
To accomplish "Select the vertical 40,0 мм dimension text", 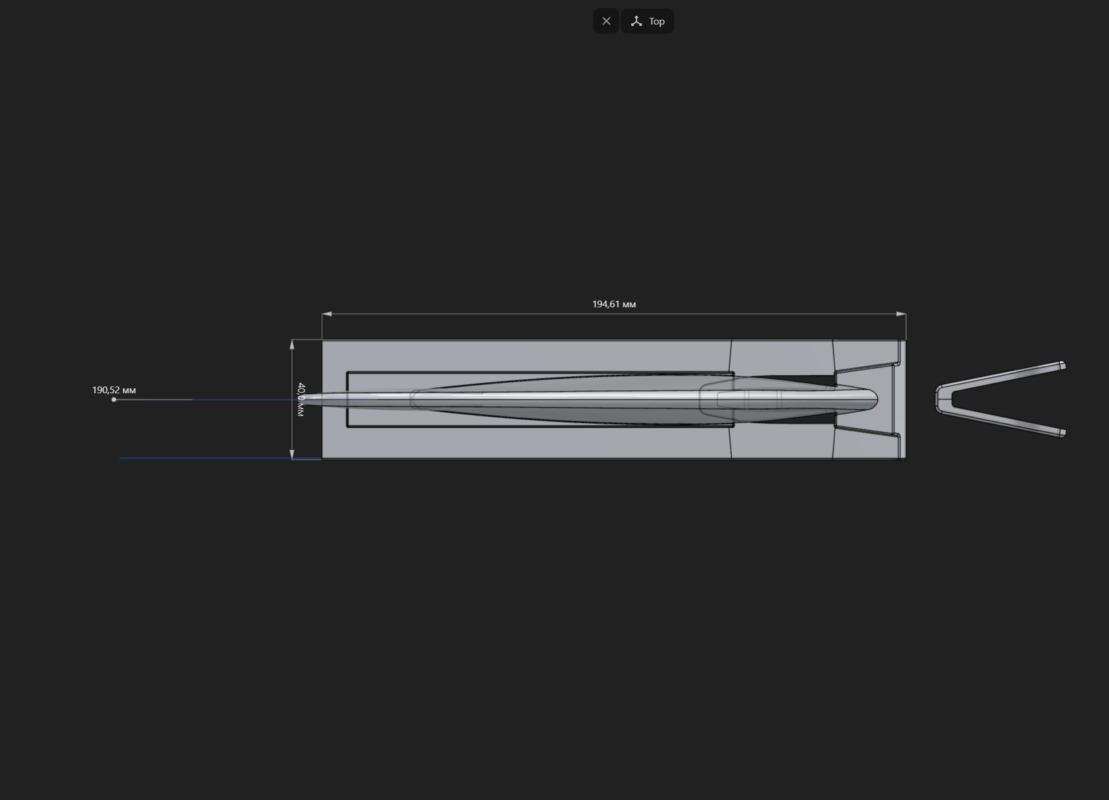I will click(x=301, y=400).
